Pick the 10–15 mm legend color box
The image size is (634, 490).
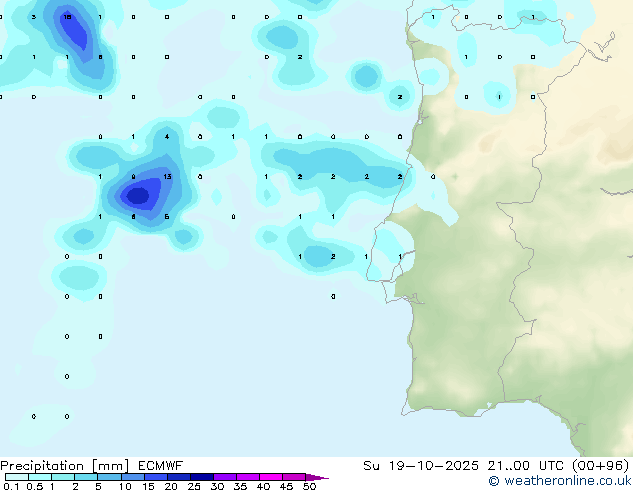[132, 477]
